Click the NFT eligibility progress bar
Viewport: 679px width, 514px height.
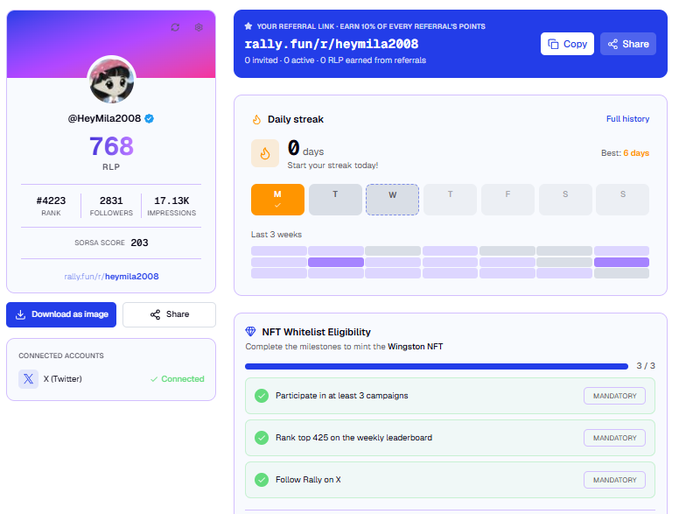pyautogui.click(x=436, y=366)
